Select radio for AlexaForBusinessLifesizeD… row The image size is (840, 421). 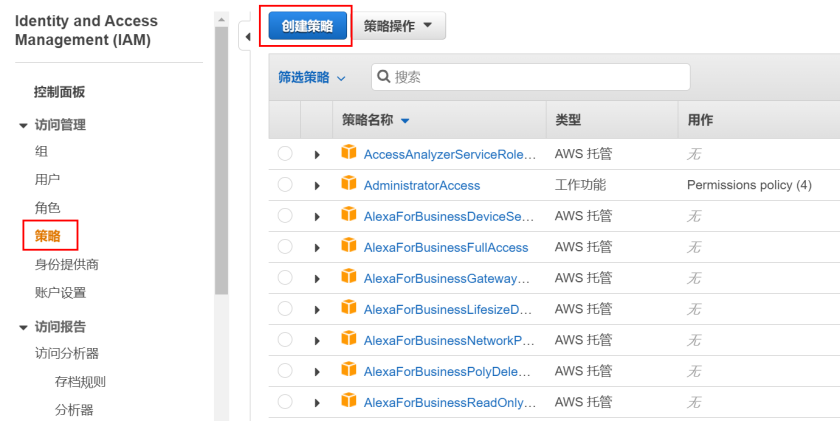(x=285, y=309)
